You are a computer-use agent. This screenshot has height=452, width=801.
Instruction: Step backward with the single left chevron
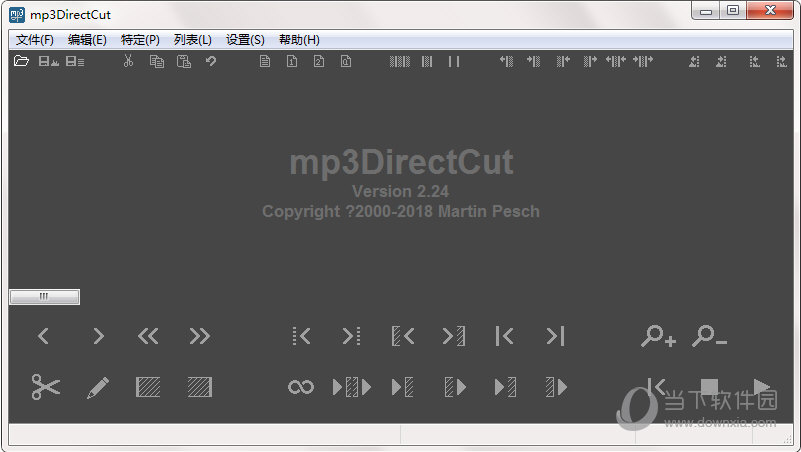point(43,336)
